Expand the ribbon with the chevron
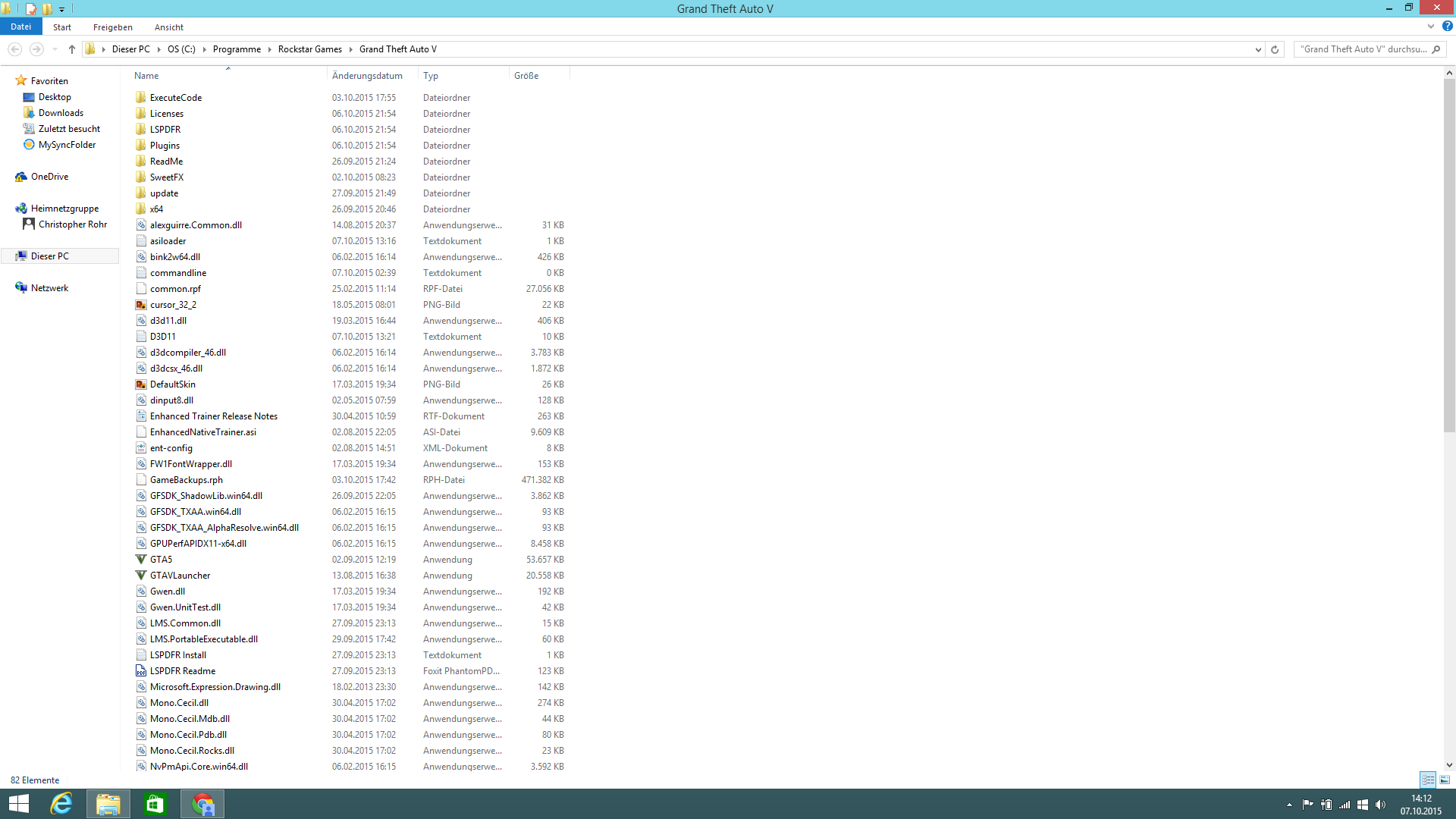1456x819 pixels. (x=1431, y=27)
